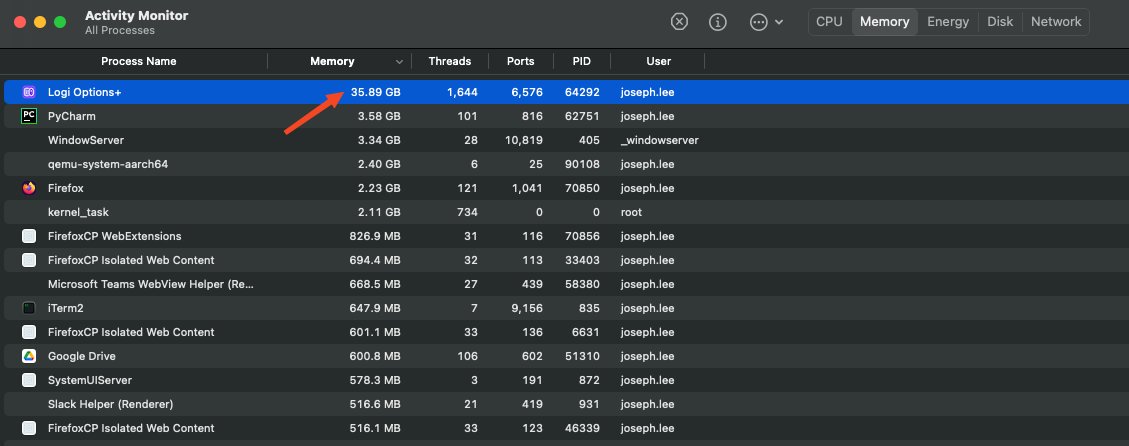1129x446 pixels.
Task: Click the iTerm2 app icon
Action: click(29, 308)
